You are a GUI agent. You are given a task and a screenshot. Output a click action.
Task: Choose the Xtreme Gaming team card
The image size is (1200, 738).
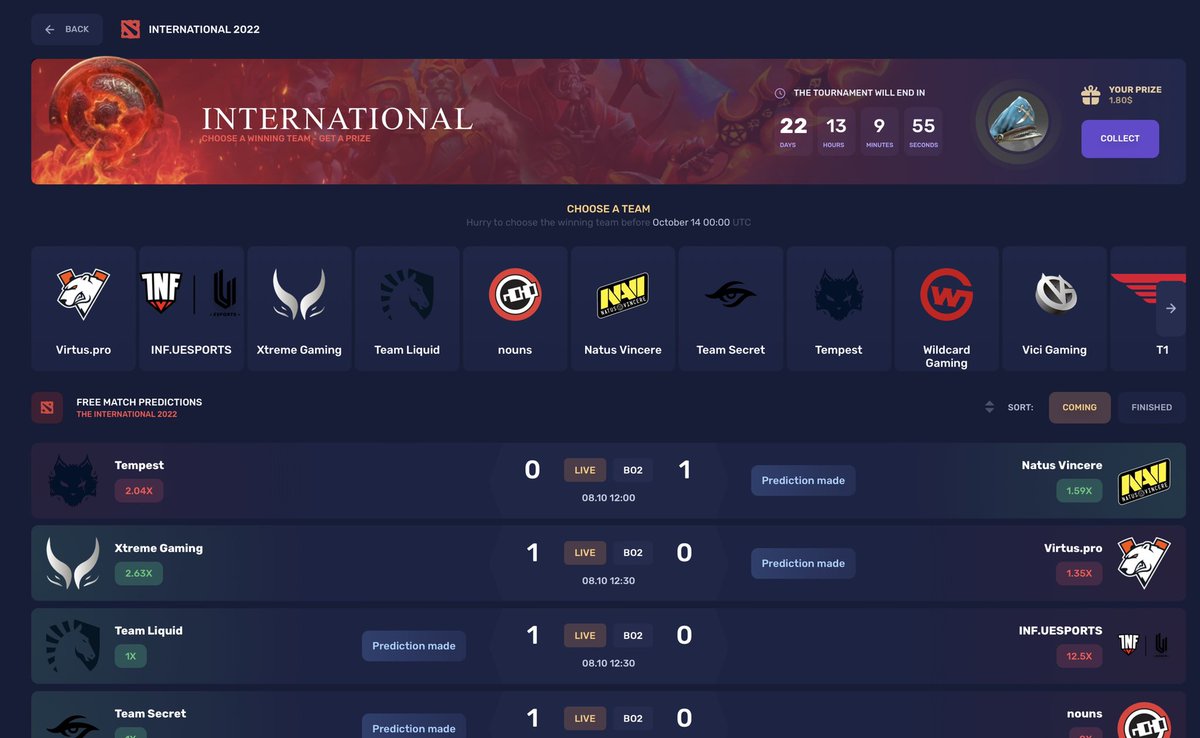coord(299,309)
